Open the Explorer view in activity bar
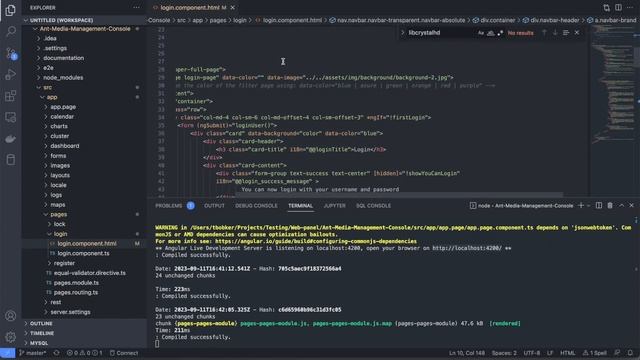This screenshot has width=640, height=360. 11,9
